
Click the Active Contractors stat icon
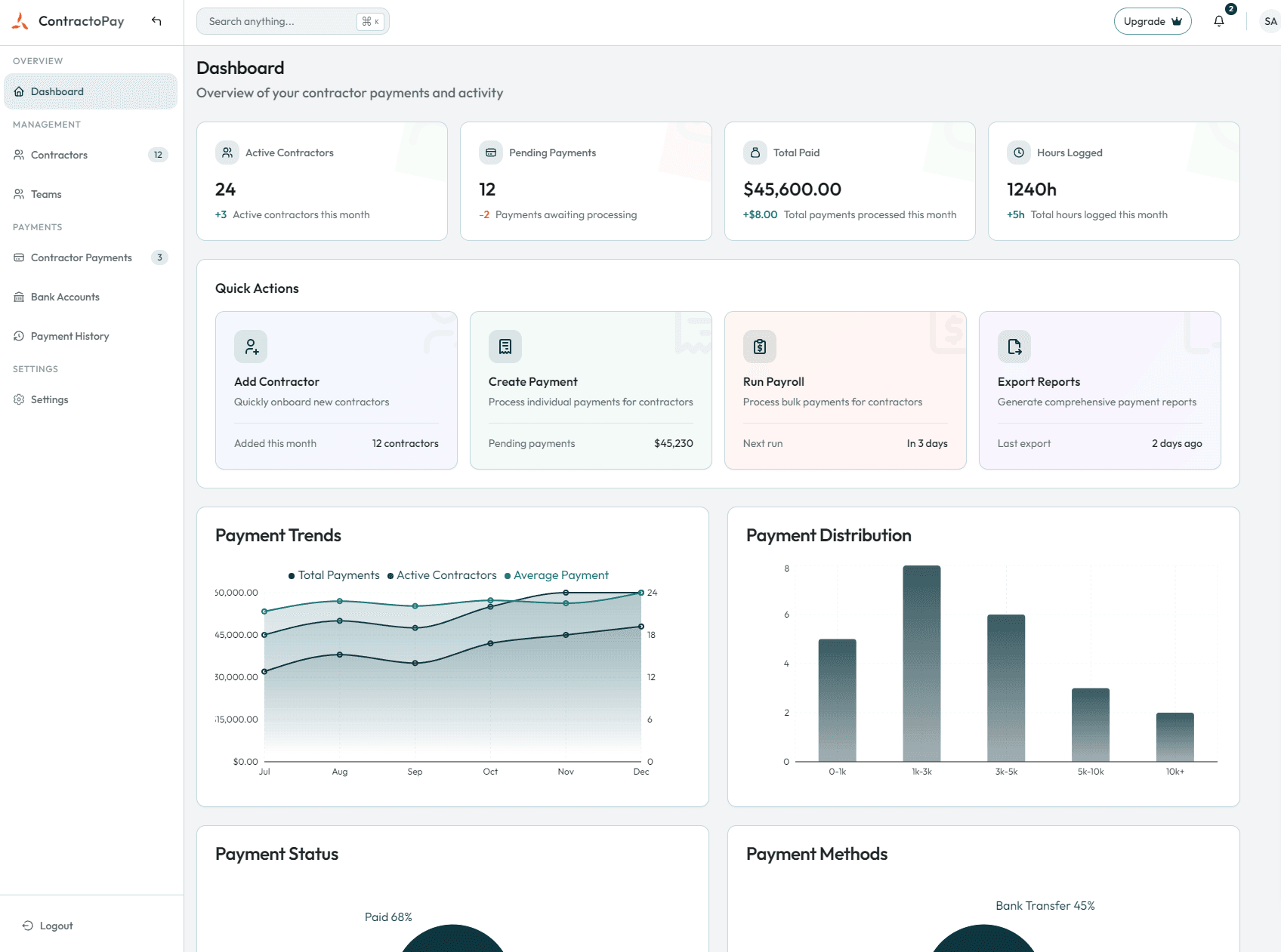(x=227, y=153)
